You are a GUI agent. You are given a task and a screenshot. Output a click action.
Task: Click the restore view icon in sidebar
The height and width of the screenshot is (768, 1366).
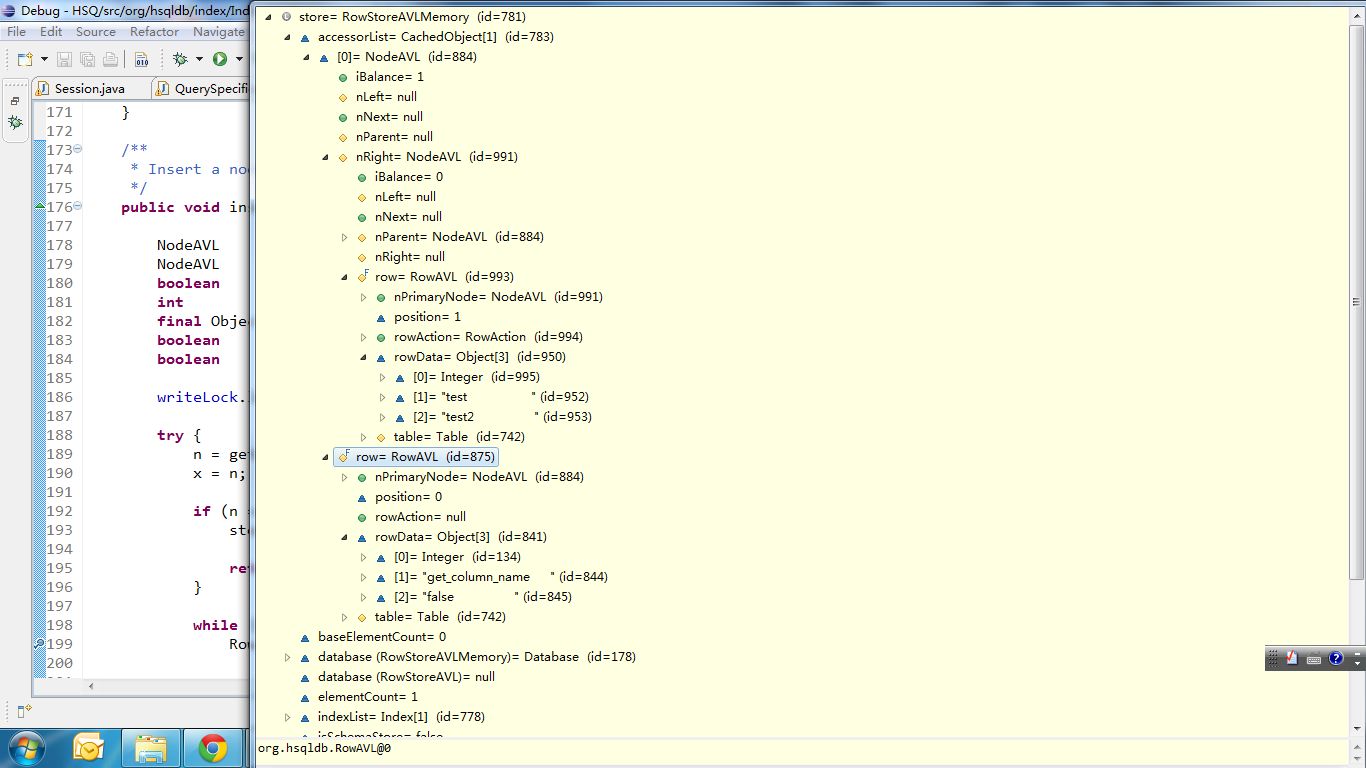point(15,101)
